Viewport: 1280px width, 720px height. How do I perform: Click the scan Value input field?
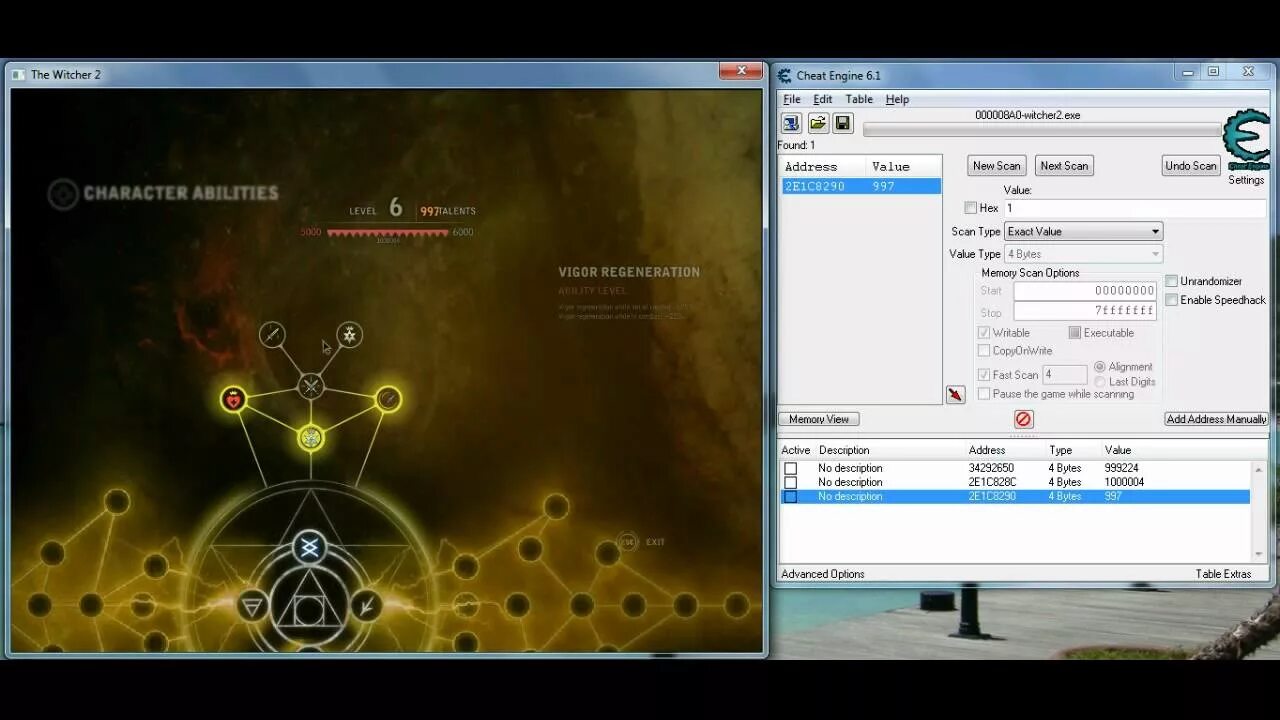click(x=1135, y=208)
